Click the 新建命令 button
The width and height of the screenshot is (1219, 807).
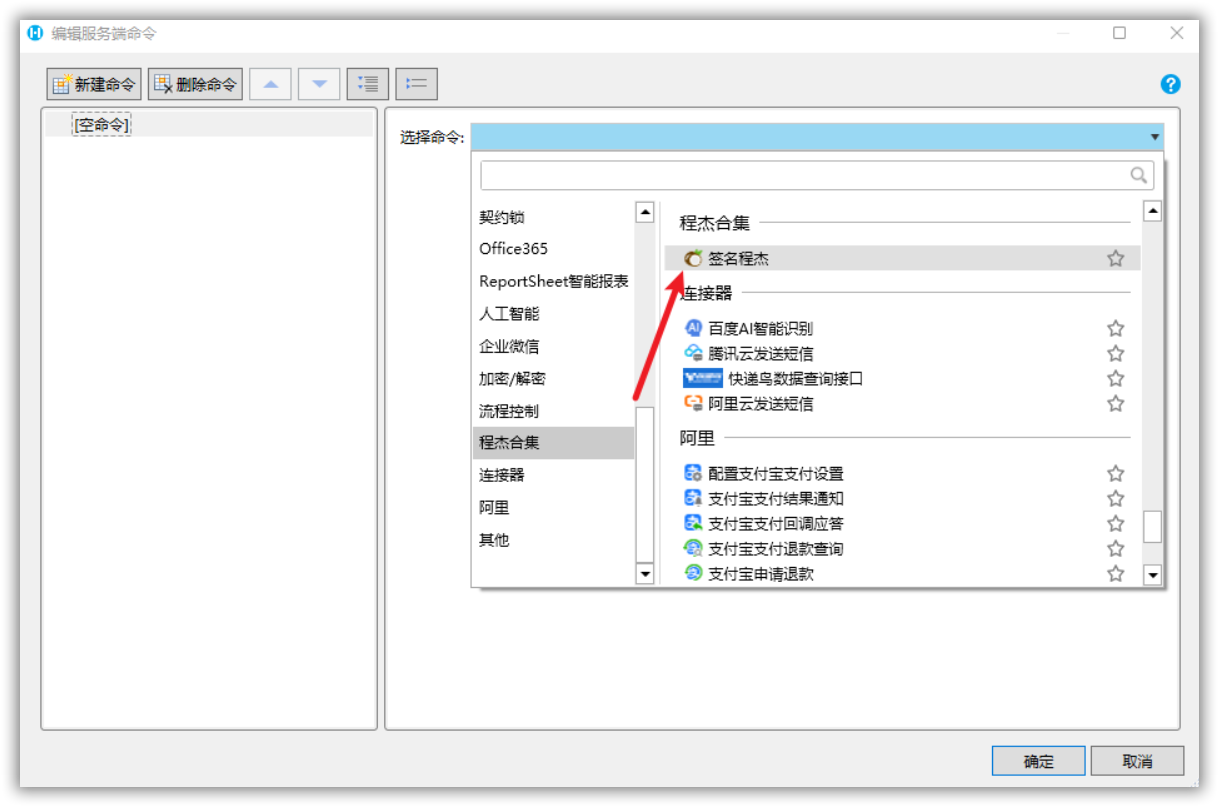pos(94,84)
